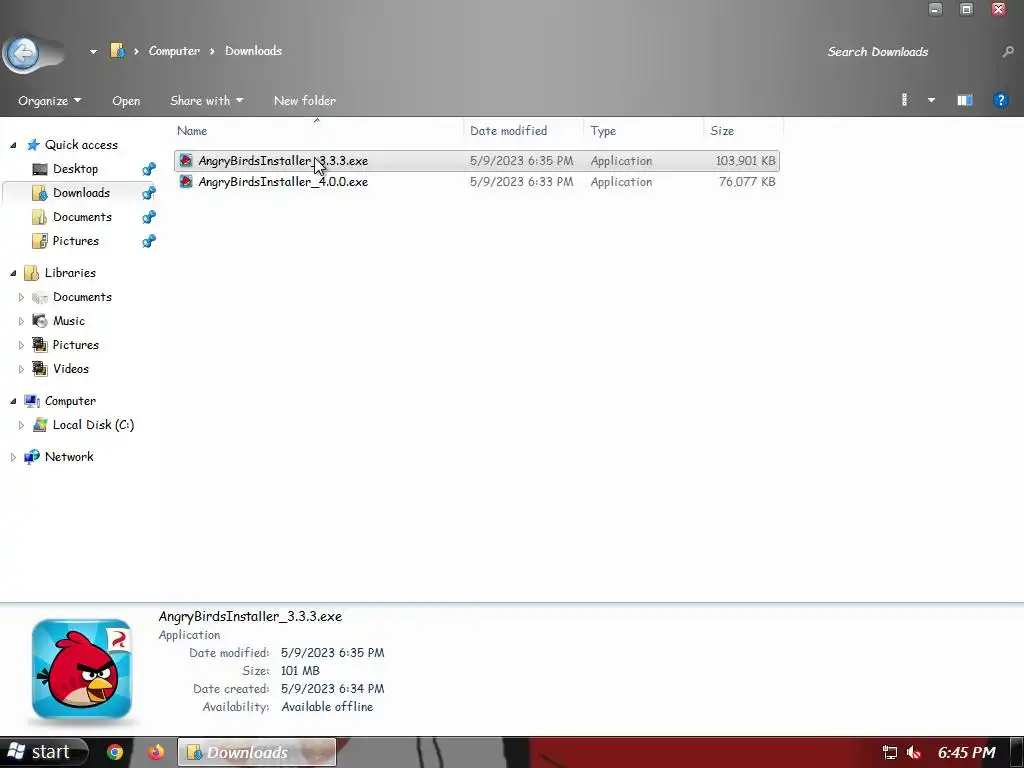Open Local Disk (C:)
The height and width of the screenshot is (768, 1024).
(x=93, y=425)
